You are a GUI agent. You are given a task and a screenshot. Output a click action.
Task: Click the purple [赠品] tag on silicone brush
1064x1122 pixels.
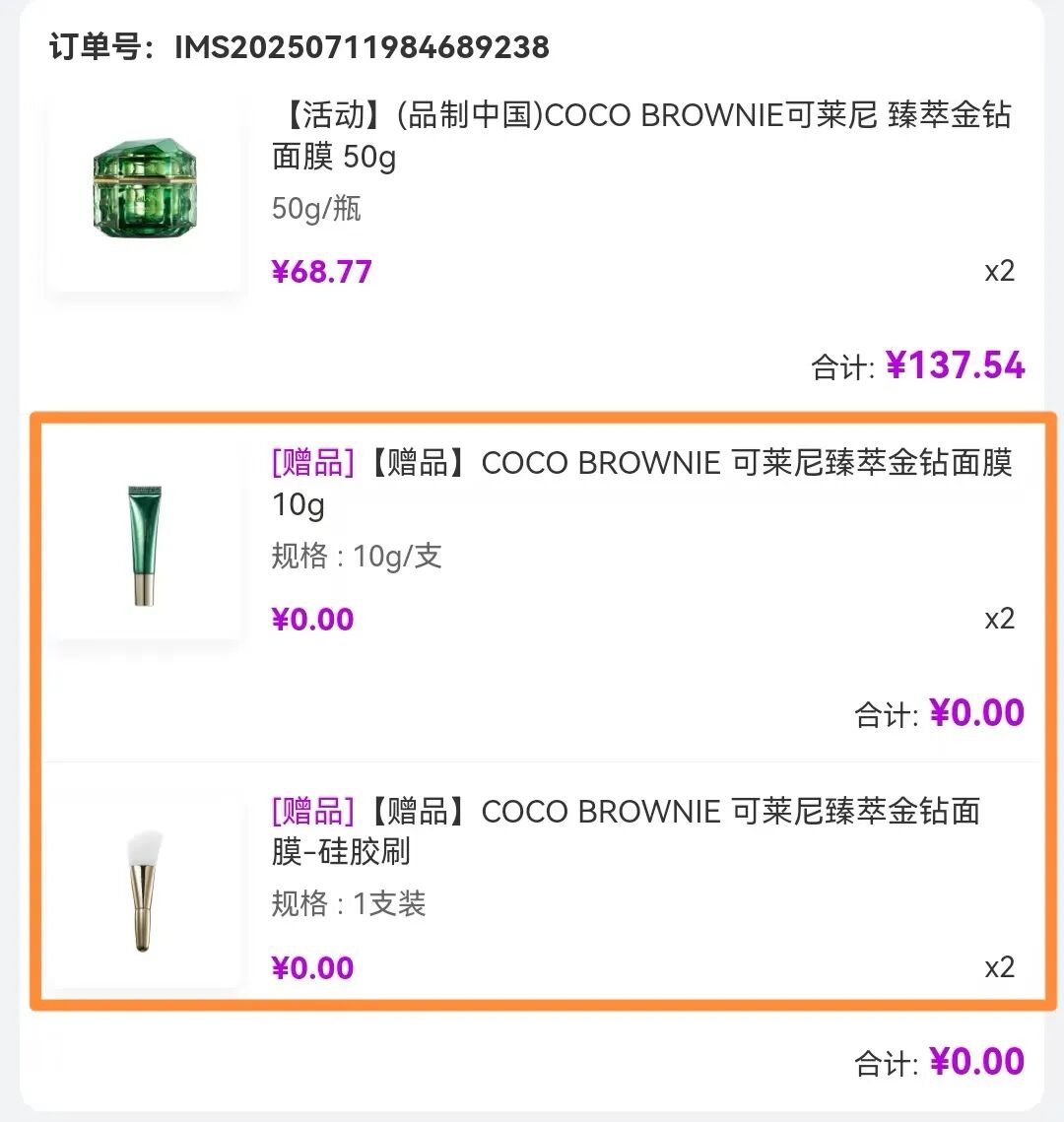312,811
